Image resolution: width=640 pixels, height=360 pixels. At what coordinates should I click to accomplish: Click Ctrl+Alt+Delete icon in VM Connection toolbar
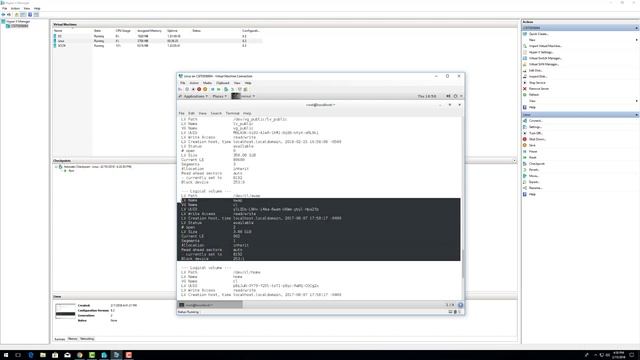point(180,89)
